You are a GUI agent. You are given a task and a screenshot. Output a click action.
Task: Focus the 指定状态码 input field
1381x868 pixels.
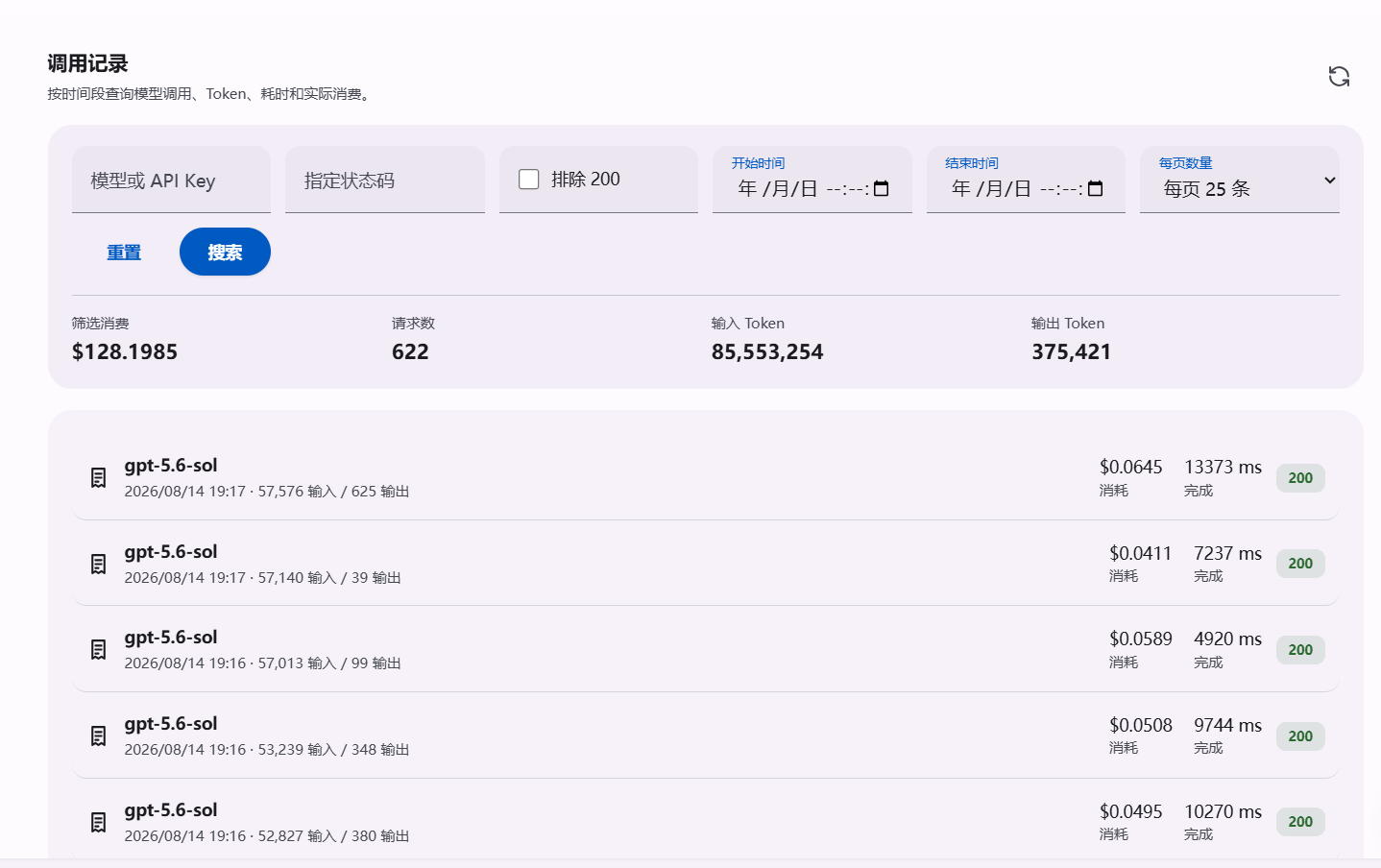click(x=385, y=180)
